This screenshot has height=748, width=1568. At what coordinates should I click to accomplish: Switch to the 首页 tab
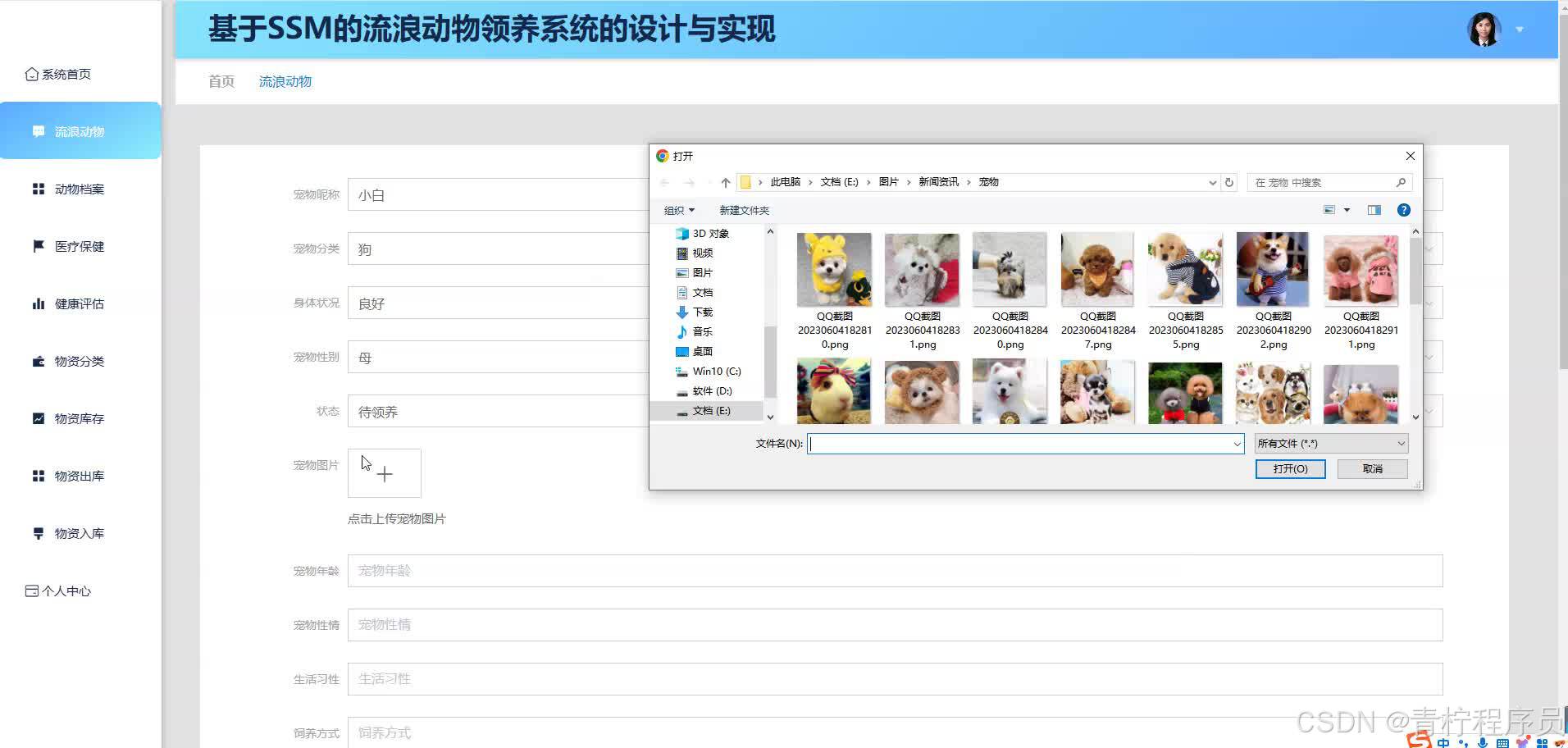pos(220,81)
